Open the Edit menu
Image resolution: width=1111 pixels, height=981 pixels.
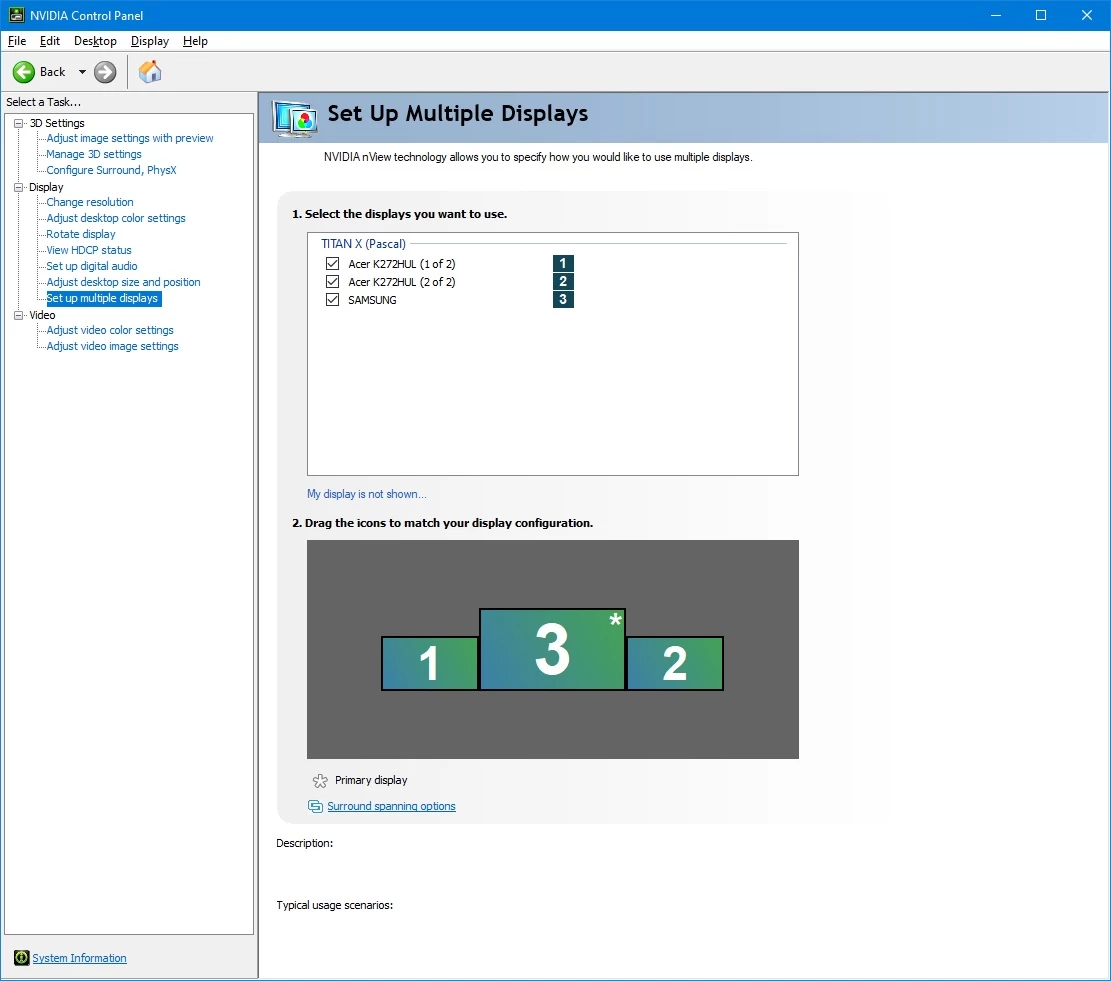point(50,41)
